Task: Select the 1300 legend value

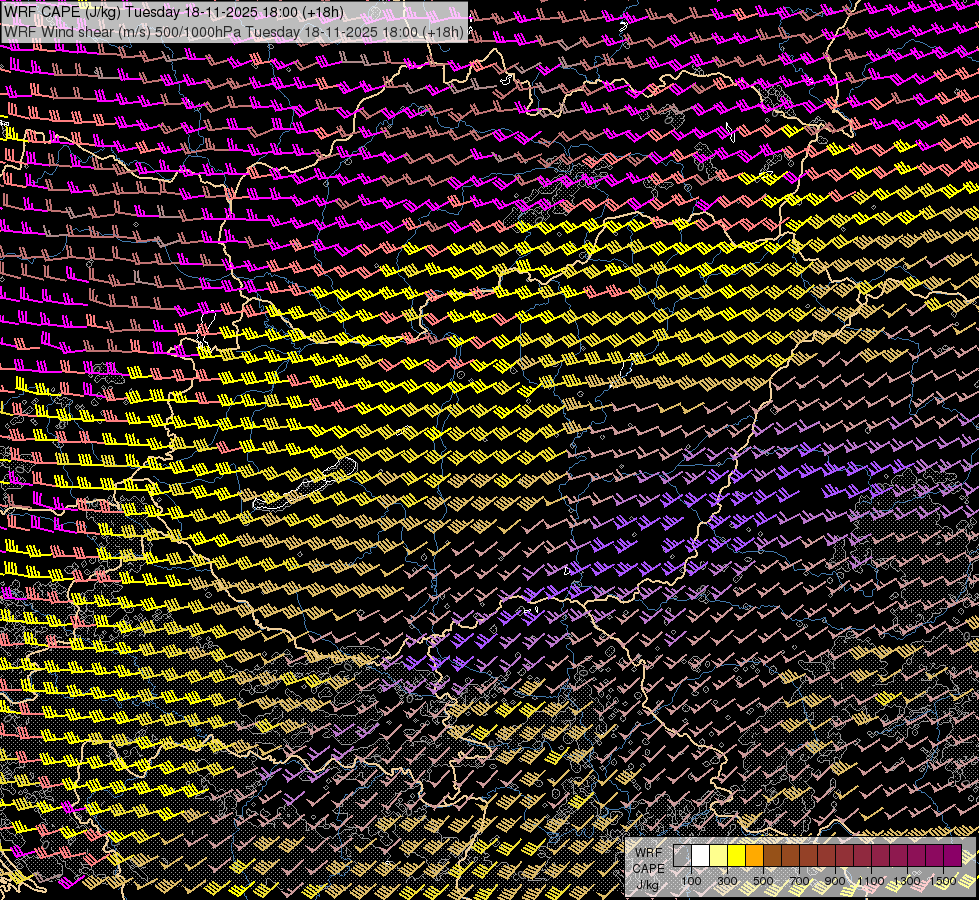Action: 907,881
